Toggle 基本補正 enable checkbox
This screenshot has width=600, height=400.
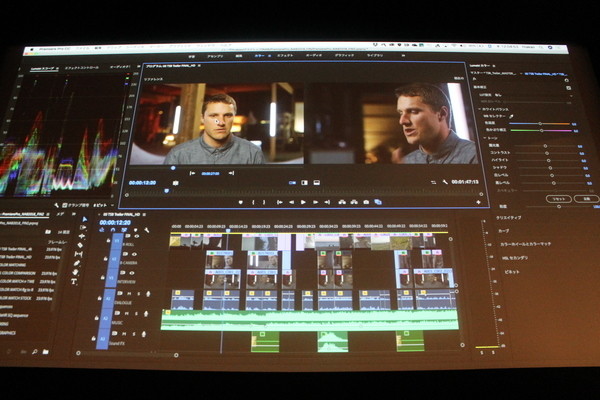click(x=569, y=88)
